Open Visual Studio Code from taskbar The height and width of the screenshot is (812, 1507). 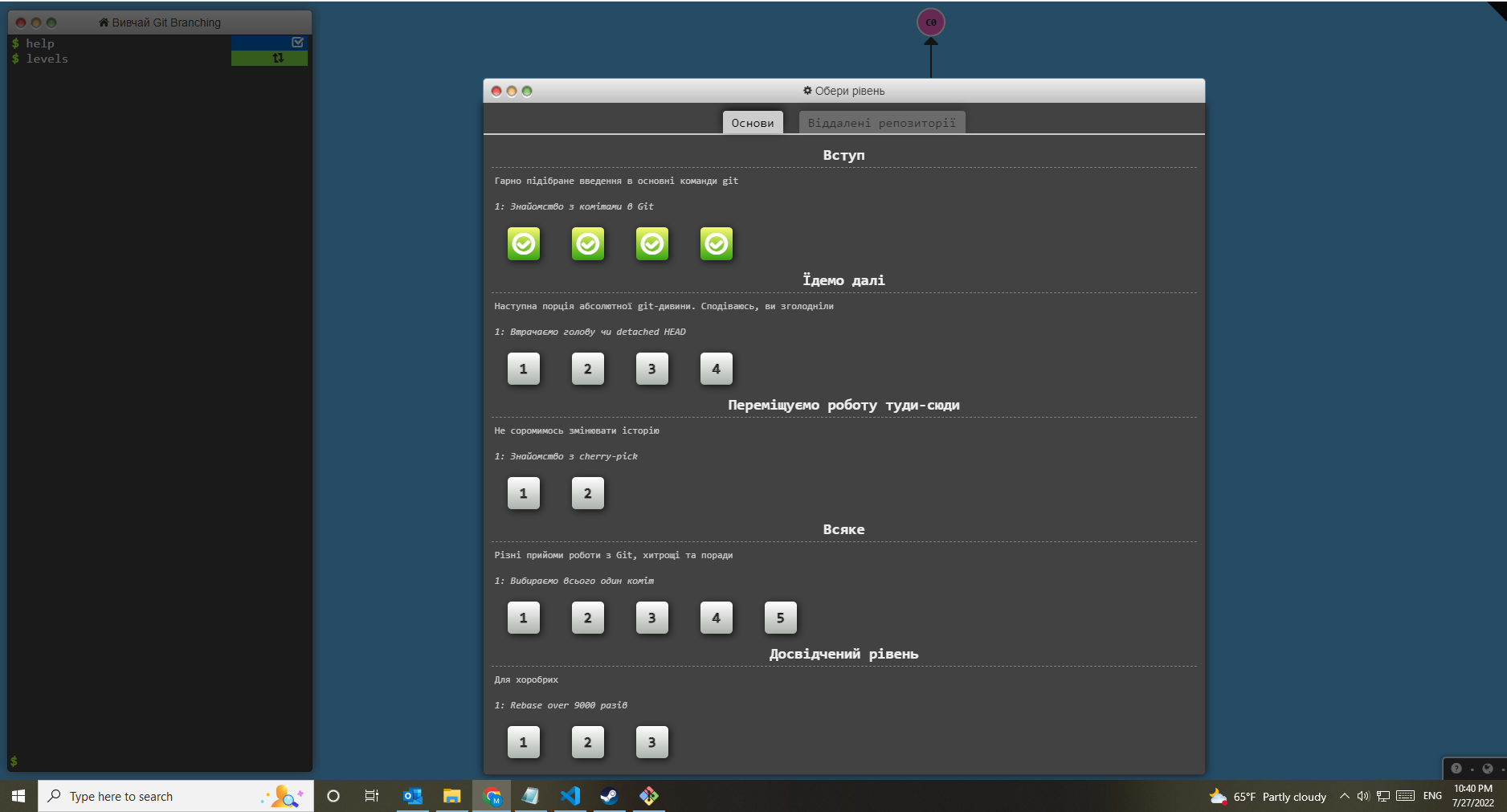[570, 796]
